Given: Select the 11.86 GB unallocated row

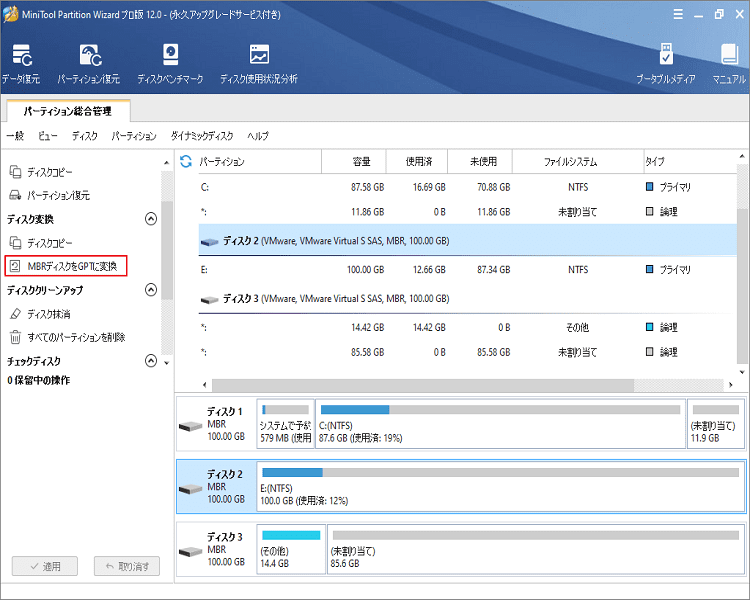Looking at the screenshot, I should click(467, 211).
